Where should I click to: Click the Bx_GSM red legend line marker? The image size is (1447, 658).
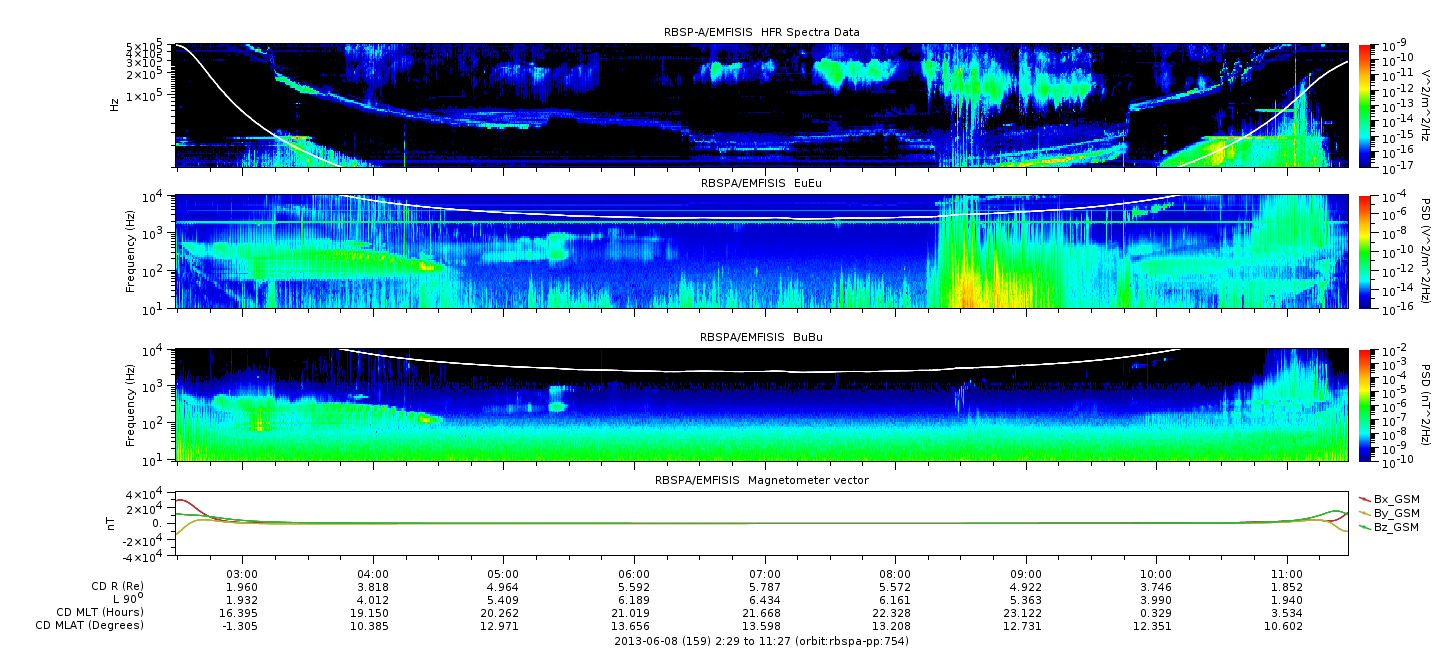tap(1363, 498)
